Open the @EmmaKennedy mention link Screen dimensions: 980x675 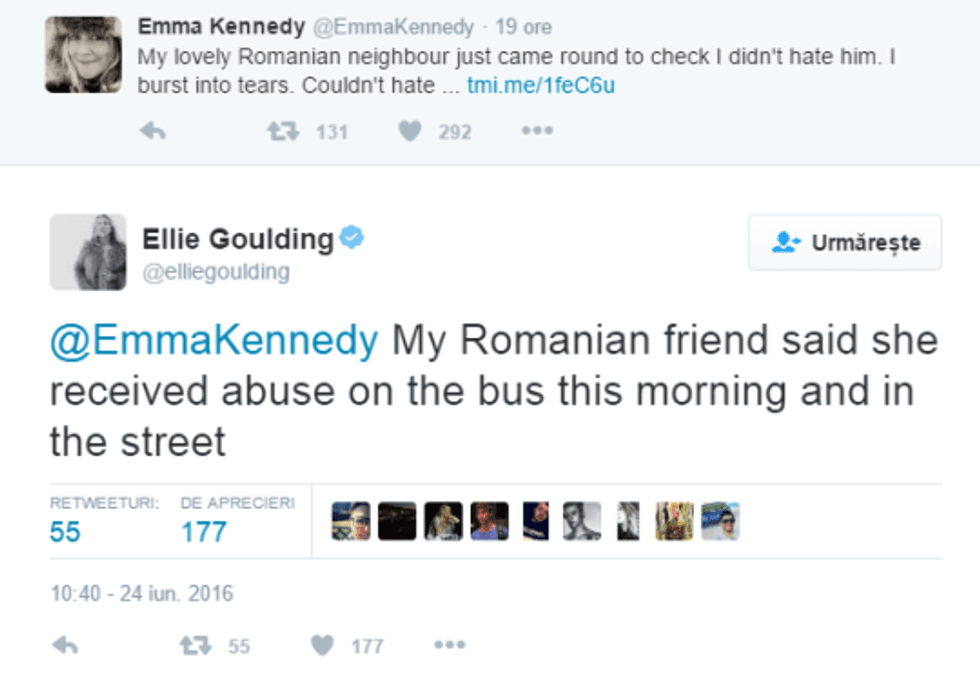pos(214,341)
